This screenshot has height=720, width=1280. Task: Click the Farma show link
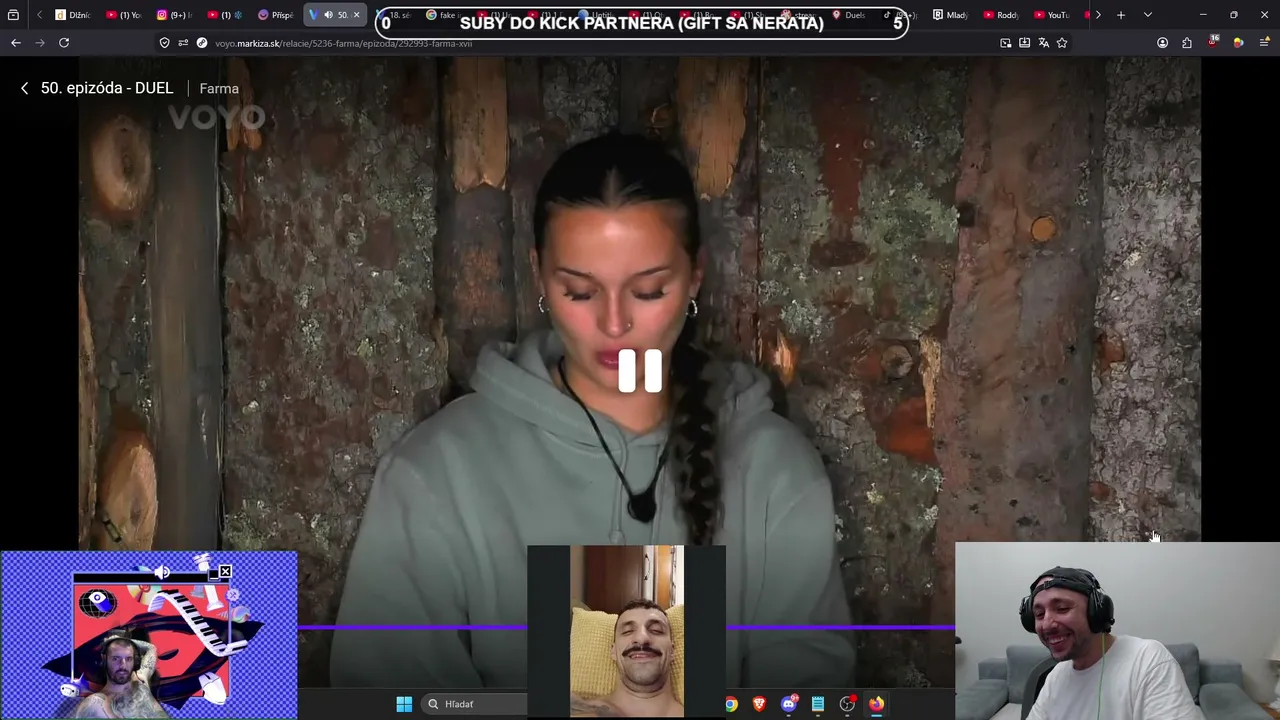pyautogui.click(x=219, y=89)
